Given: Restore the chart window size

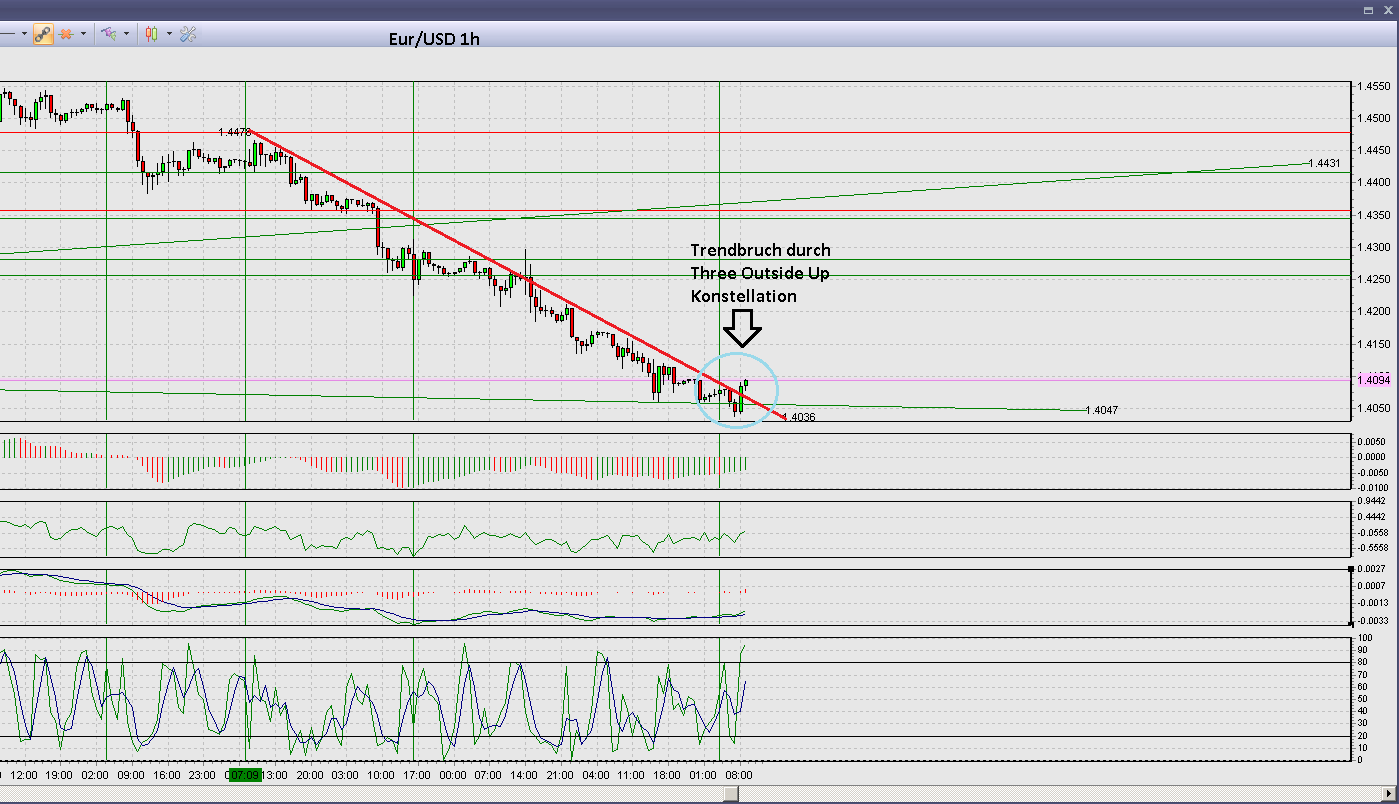Looking at the screenshot, I should (1367, 9).
